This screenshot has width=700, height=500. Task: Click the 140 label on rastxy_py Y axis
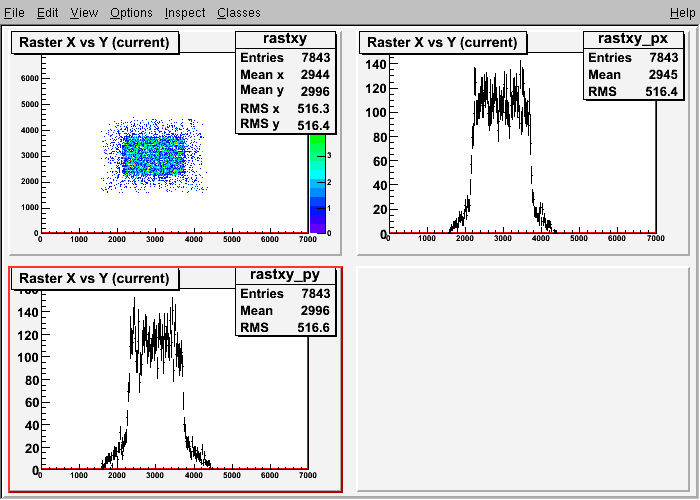click(28, 312)
